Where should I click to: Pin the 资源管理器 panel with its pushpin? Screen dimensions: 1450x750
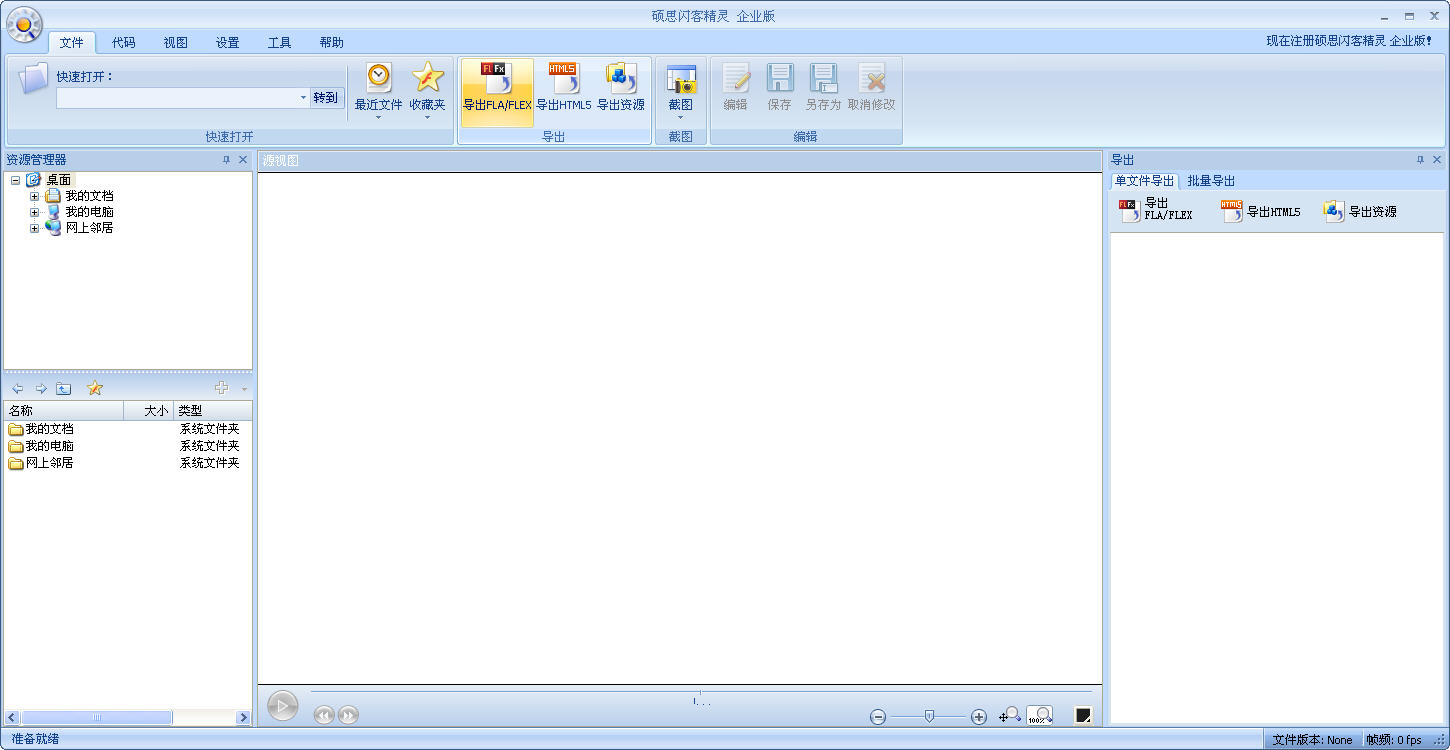coord(226,160)
